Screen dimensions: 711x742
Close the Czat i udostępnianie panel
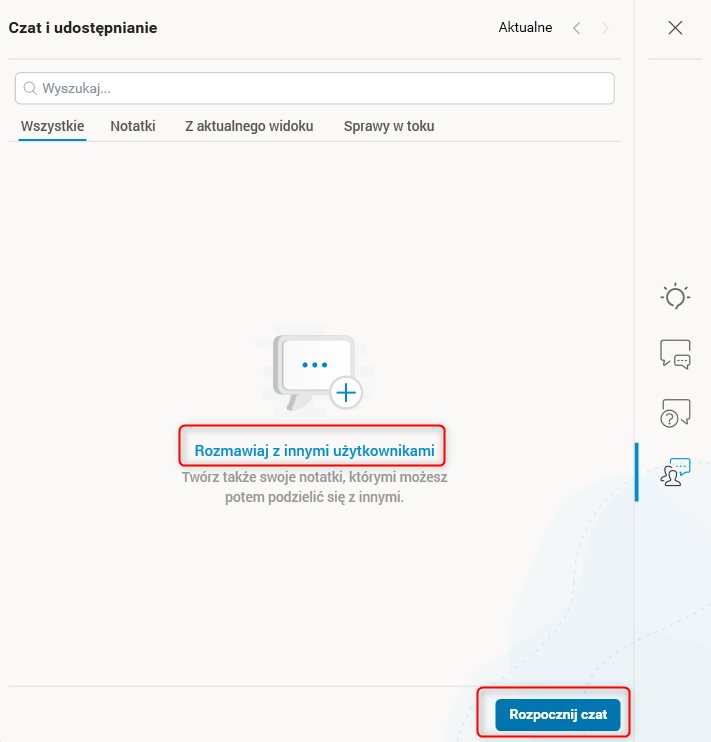point(675,28)
